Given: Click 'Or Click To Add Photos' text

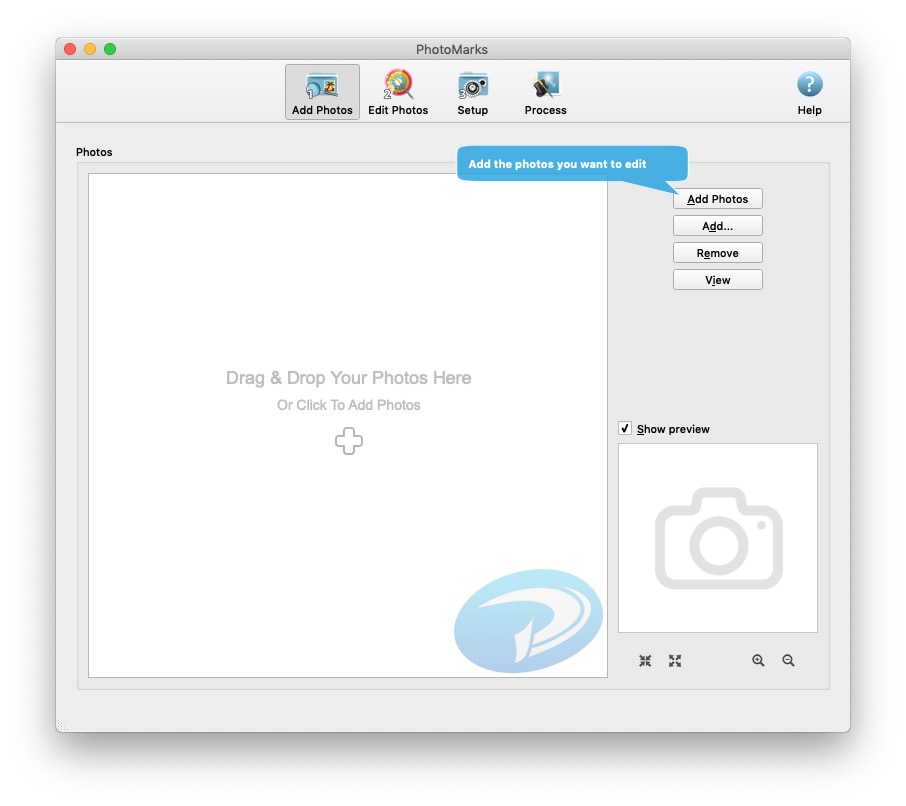Looking at the screenshot, I should [x=348, y=405].
